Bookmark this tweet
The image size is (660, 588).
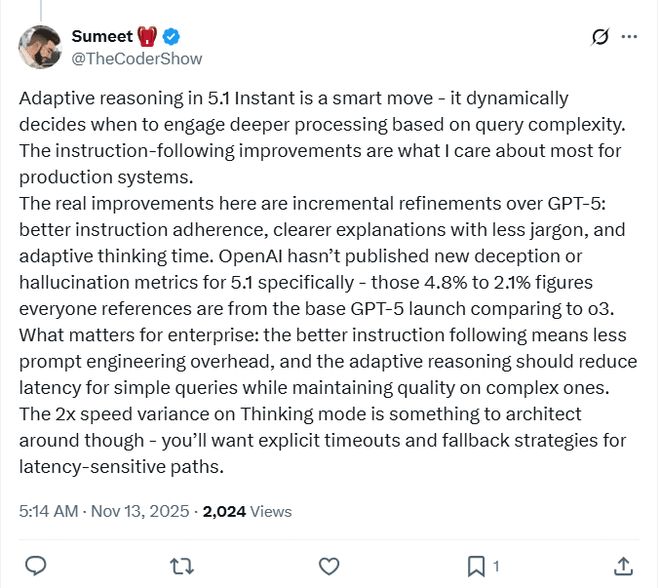tap(477, 566)
